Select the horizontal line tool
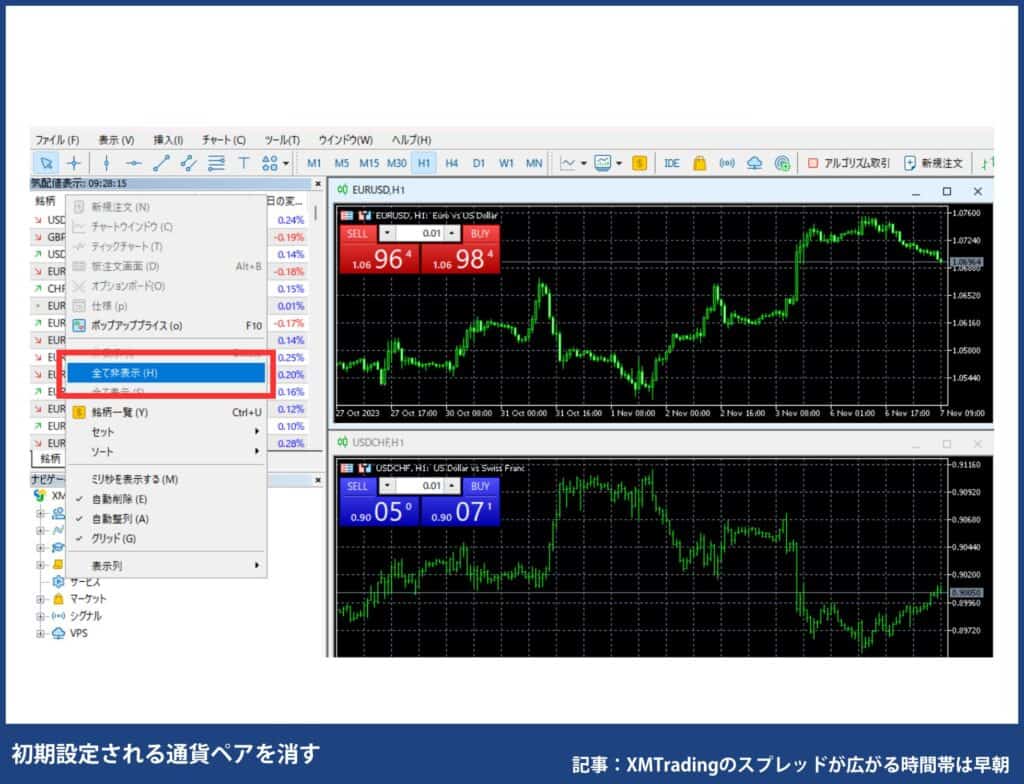 (x=133, y=163)
